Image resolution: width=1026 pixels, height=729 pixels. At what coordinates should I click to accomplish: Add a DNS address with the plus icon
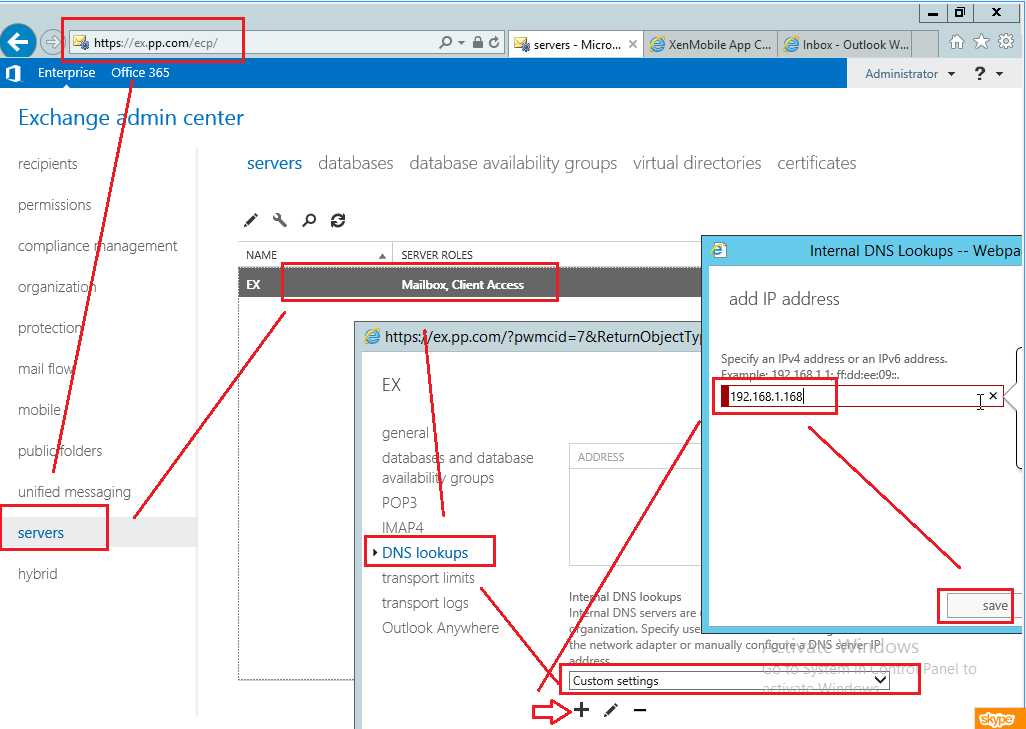pos(581,709)
